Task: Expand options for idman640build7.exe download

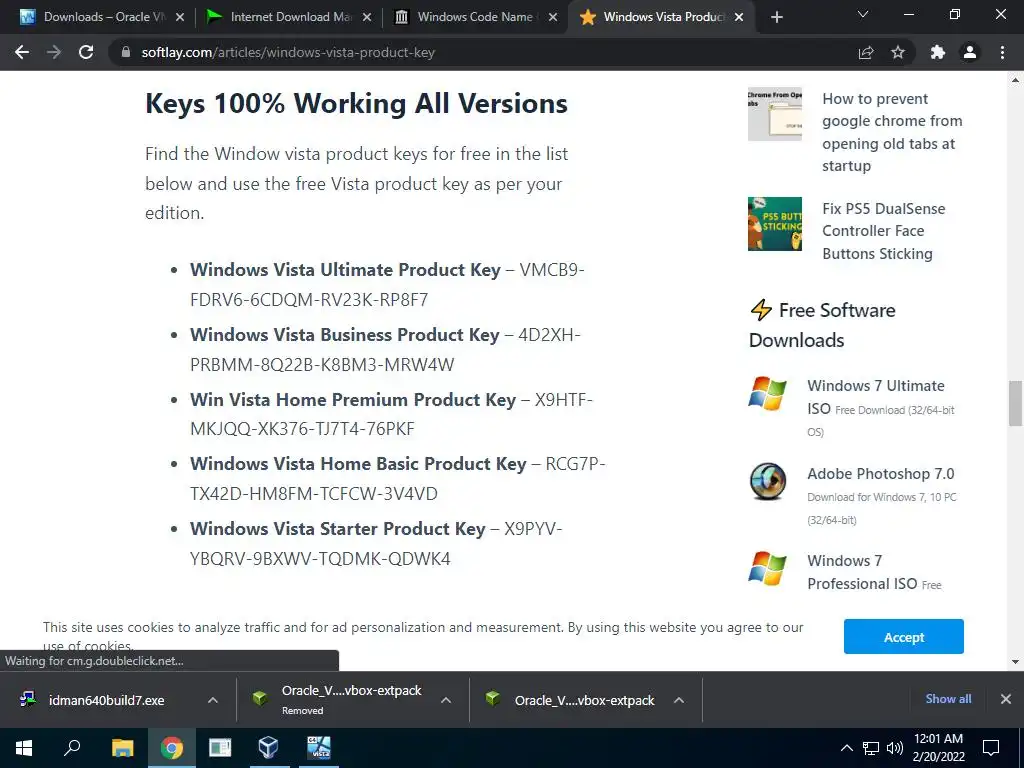Action: pos(213,700)
